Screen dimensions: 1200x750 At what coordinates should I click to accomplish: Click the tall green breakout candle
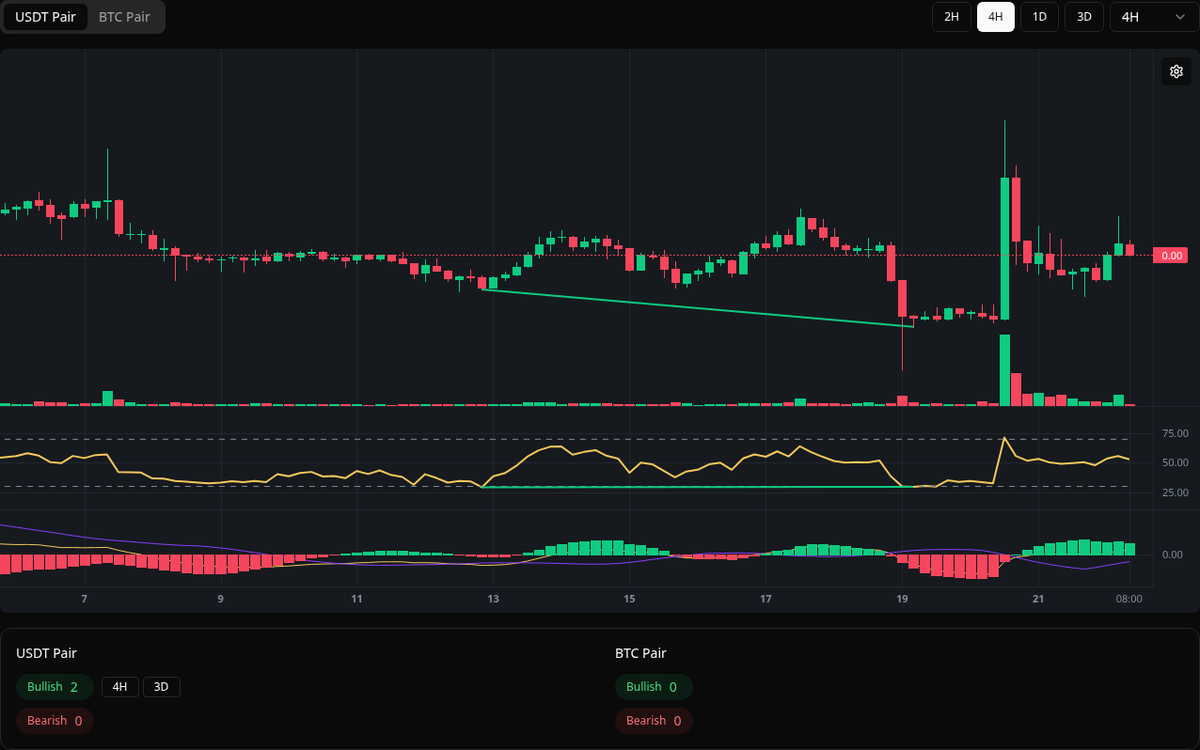click(x=1004, y=250)
